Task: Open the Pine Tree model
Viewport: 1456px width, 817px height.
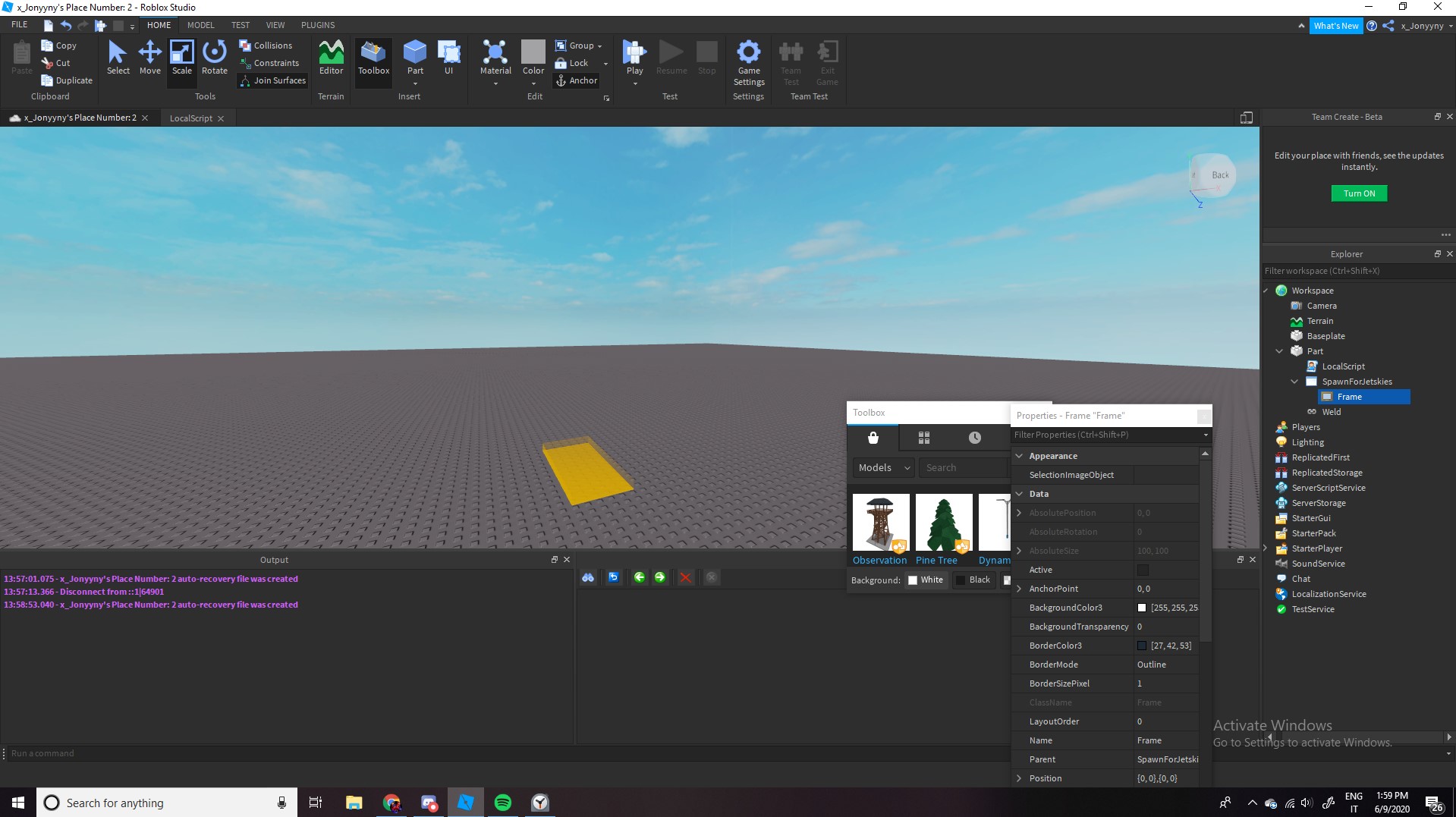Action: tap(943, 529)
